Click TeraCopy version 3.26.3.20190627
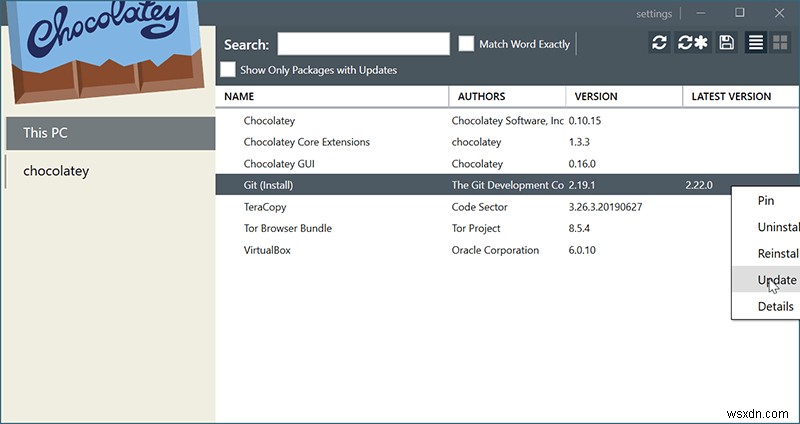This screenshot has height=424, width=800. click(605, 207)
